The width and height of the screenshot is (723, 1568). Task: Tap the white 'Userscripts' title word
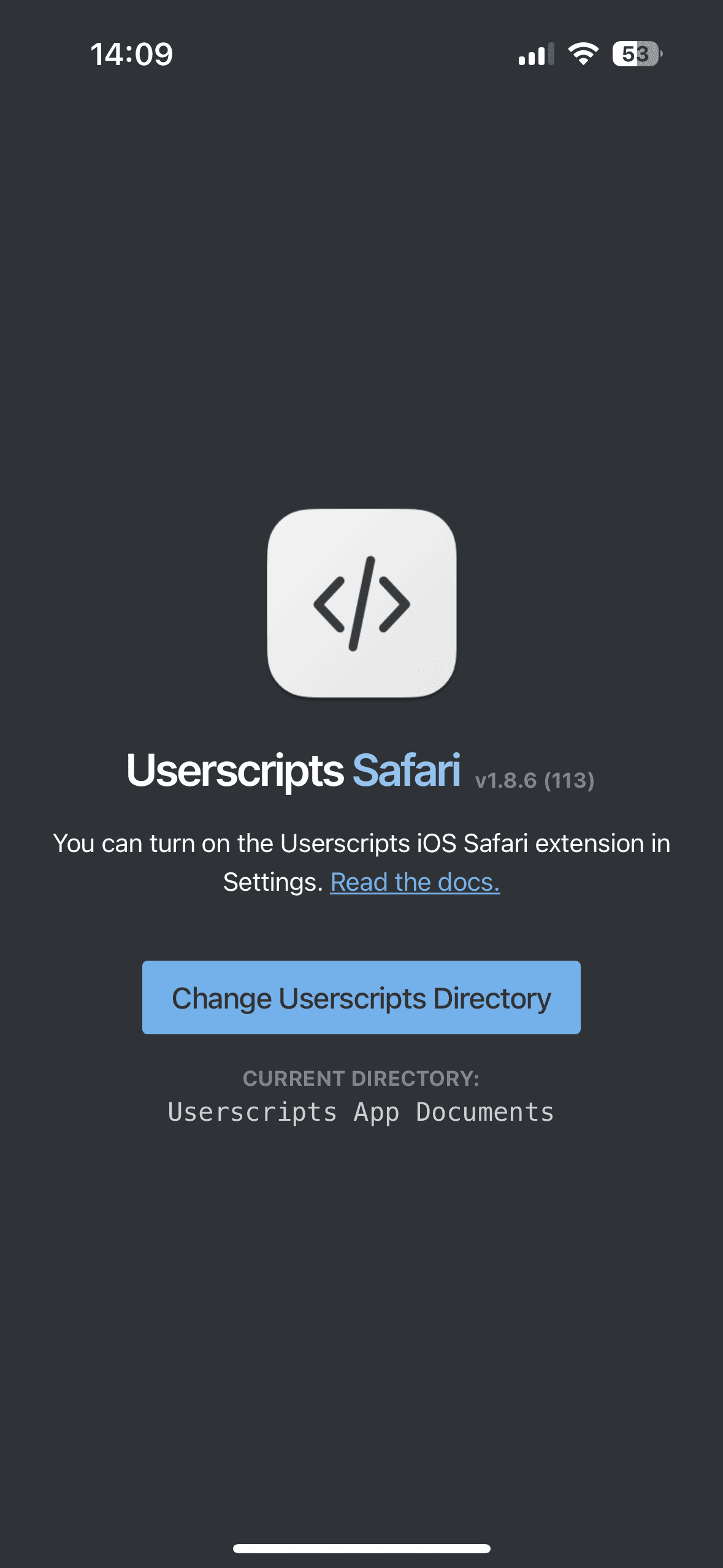235,771
